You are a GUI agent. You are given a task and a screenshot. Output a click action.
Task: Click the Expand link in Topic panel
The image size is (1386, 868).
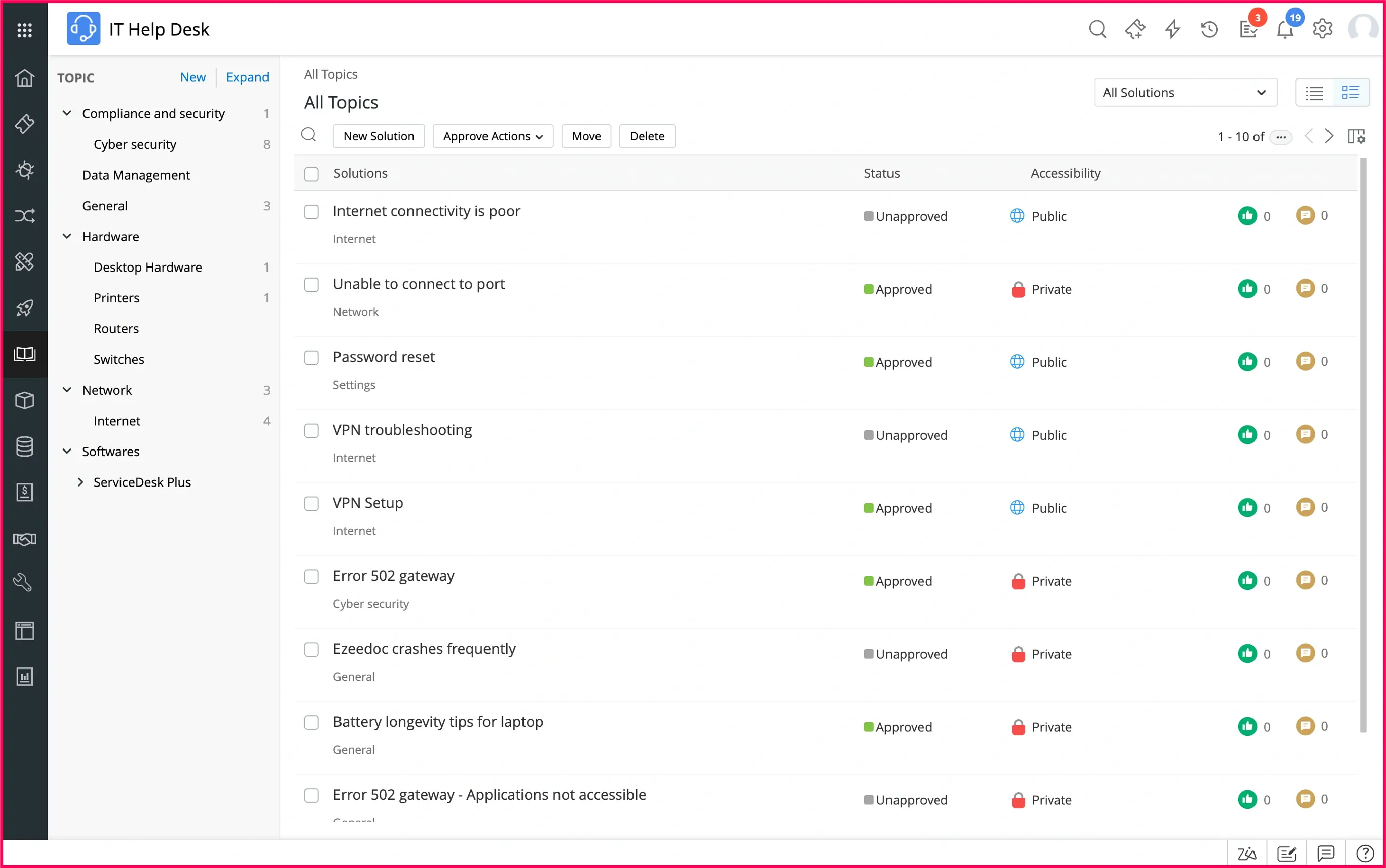[247, 77]
